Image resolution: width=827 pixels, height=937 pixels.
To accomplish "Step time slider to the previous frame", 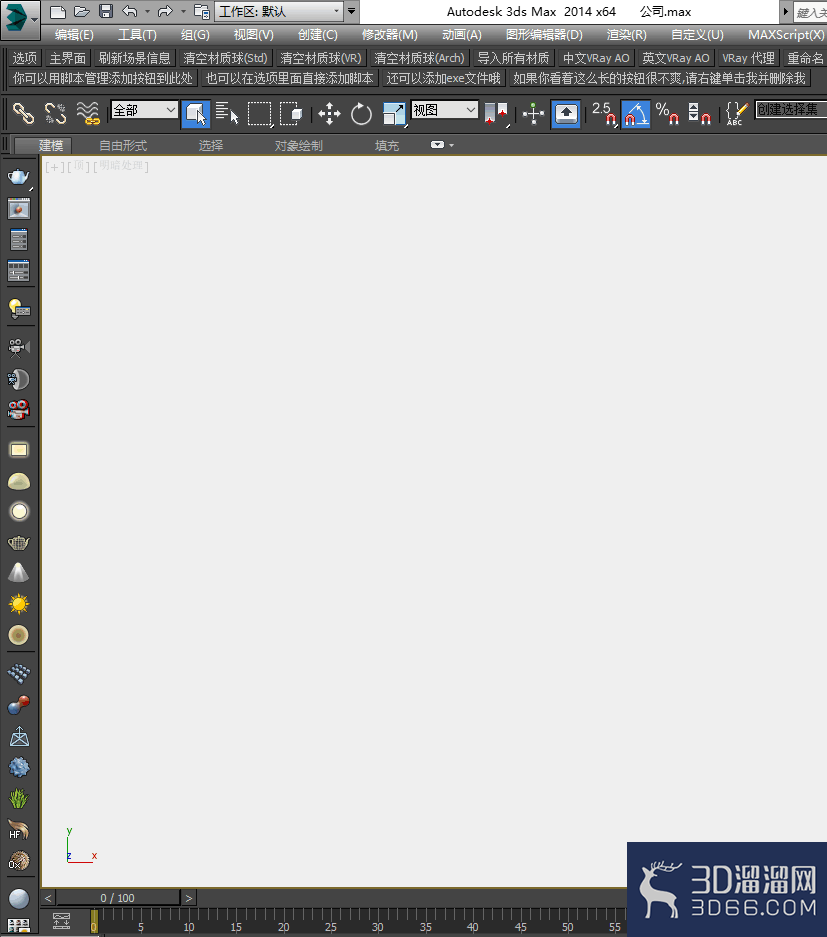I will point(48,898).
